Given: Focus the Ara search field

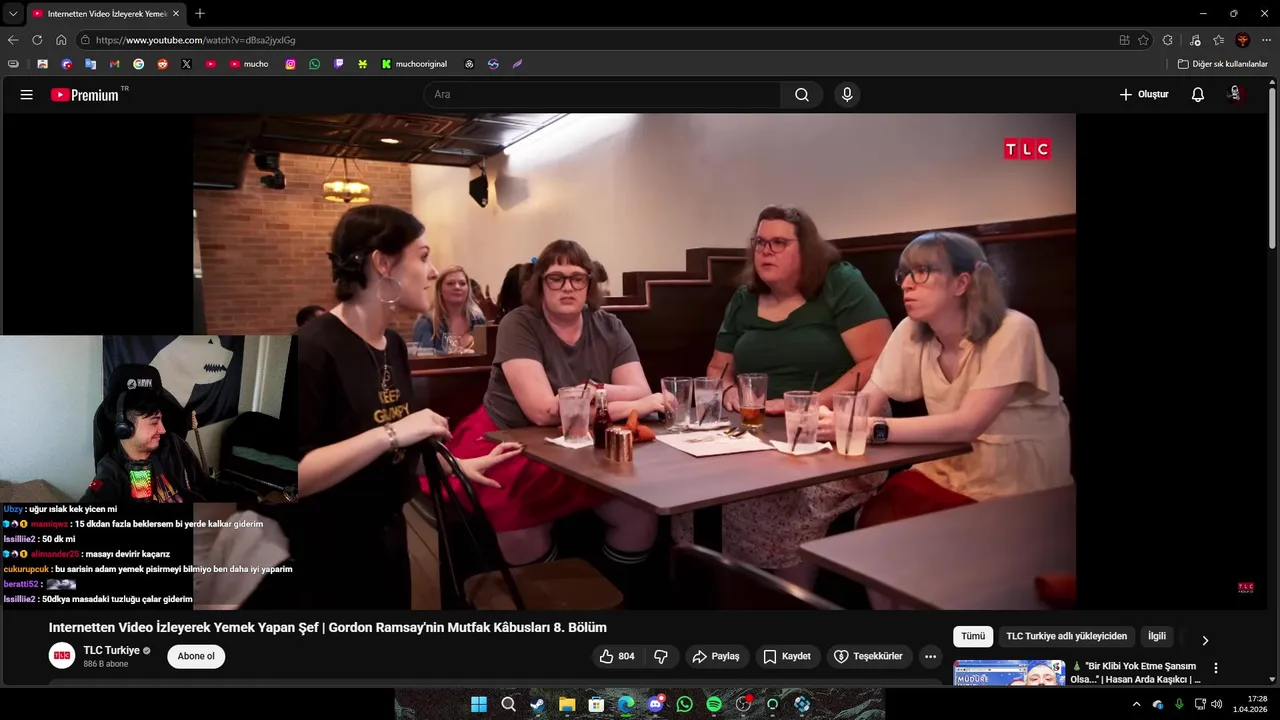Looking at the screenshot, I should [602, 95].
